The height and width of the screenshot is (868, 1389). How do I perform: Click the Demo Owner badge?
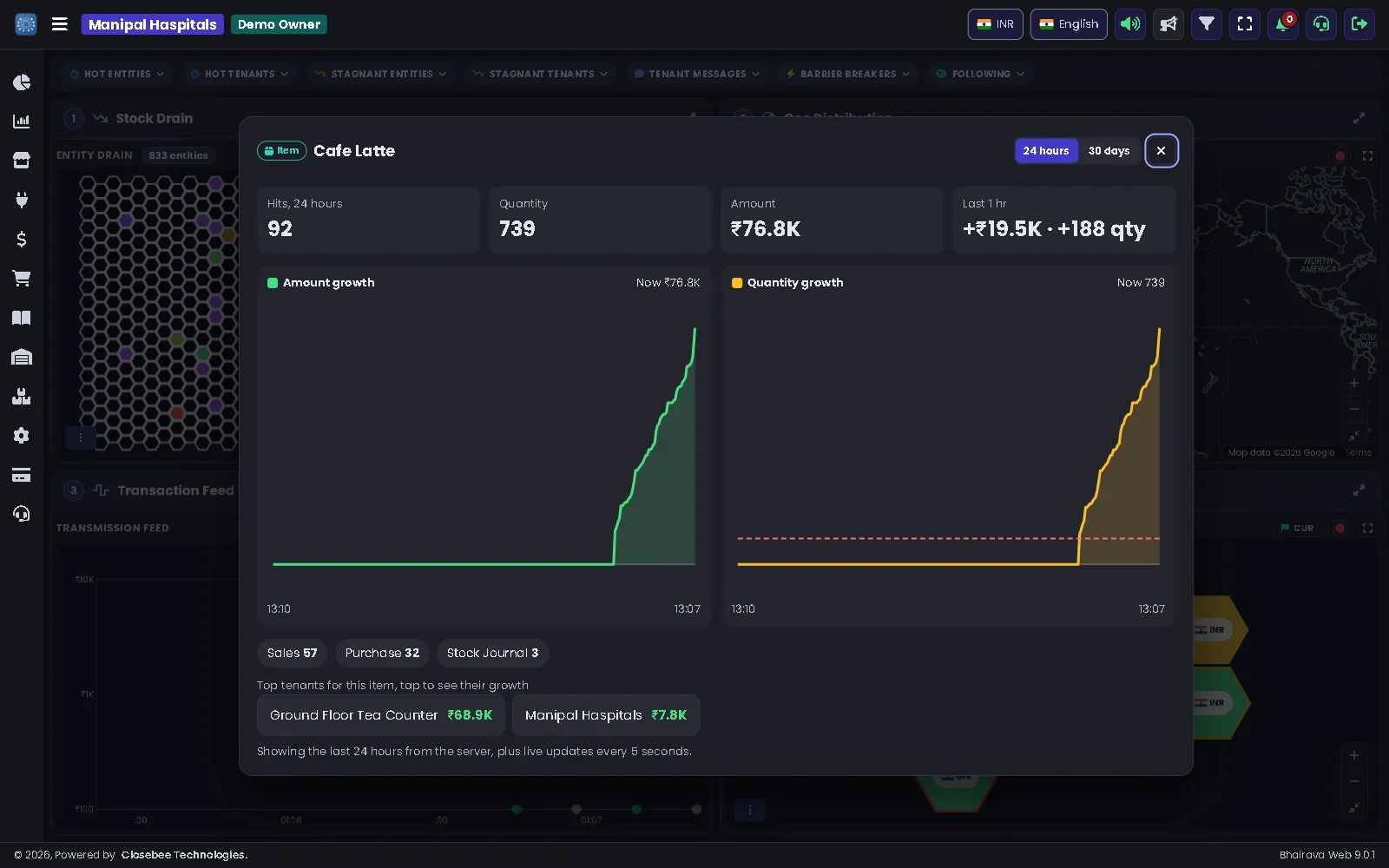click(279, 24)
